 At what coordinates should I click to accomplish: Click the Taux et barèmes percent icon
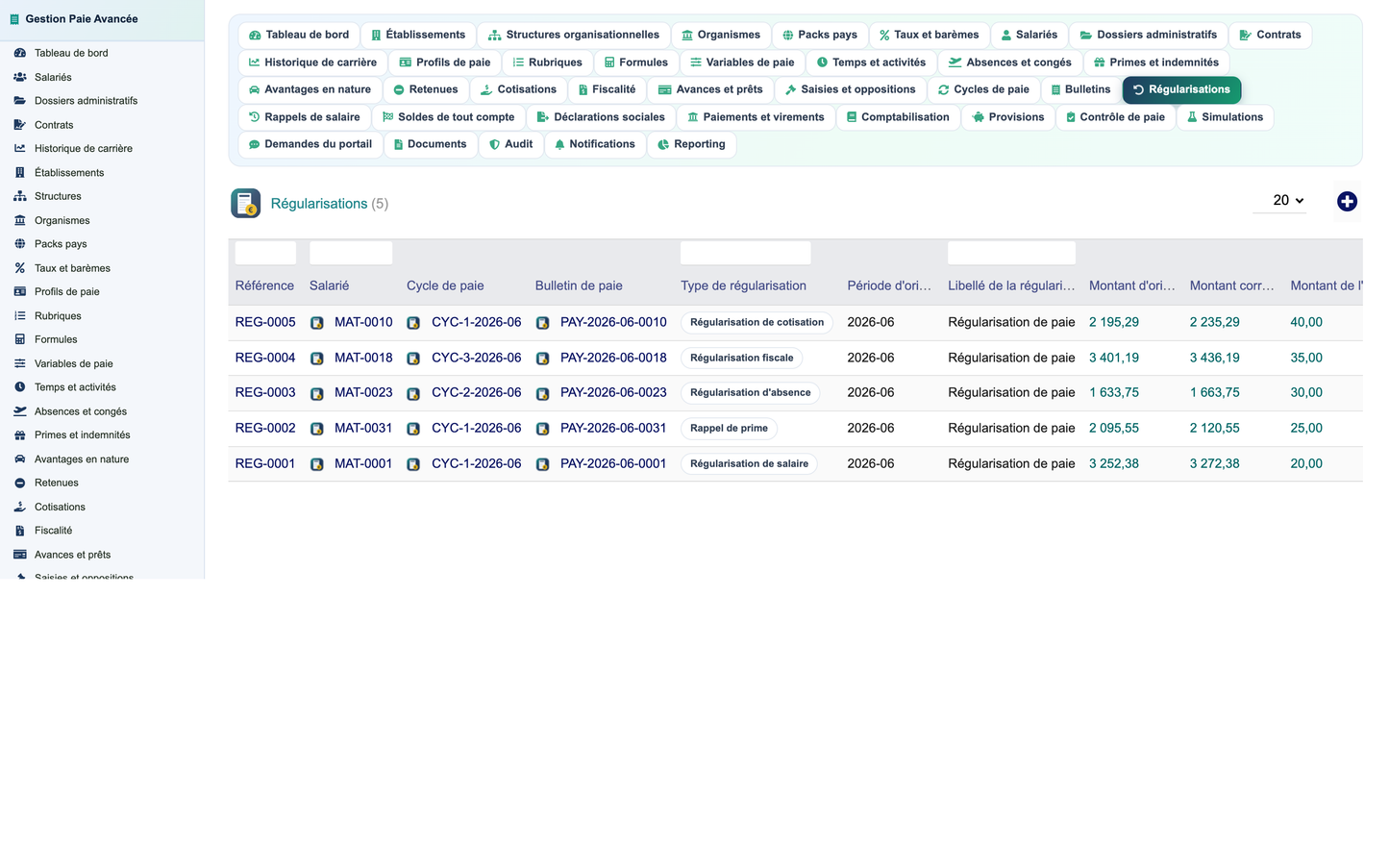[20, 268]
